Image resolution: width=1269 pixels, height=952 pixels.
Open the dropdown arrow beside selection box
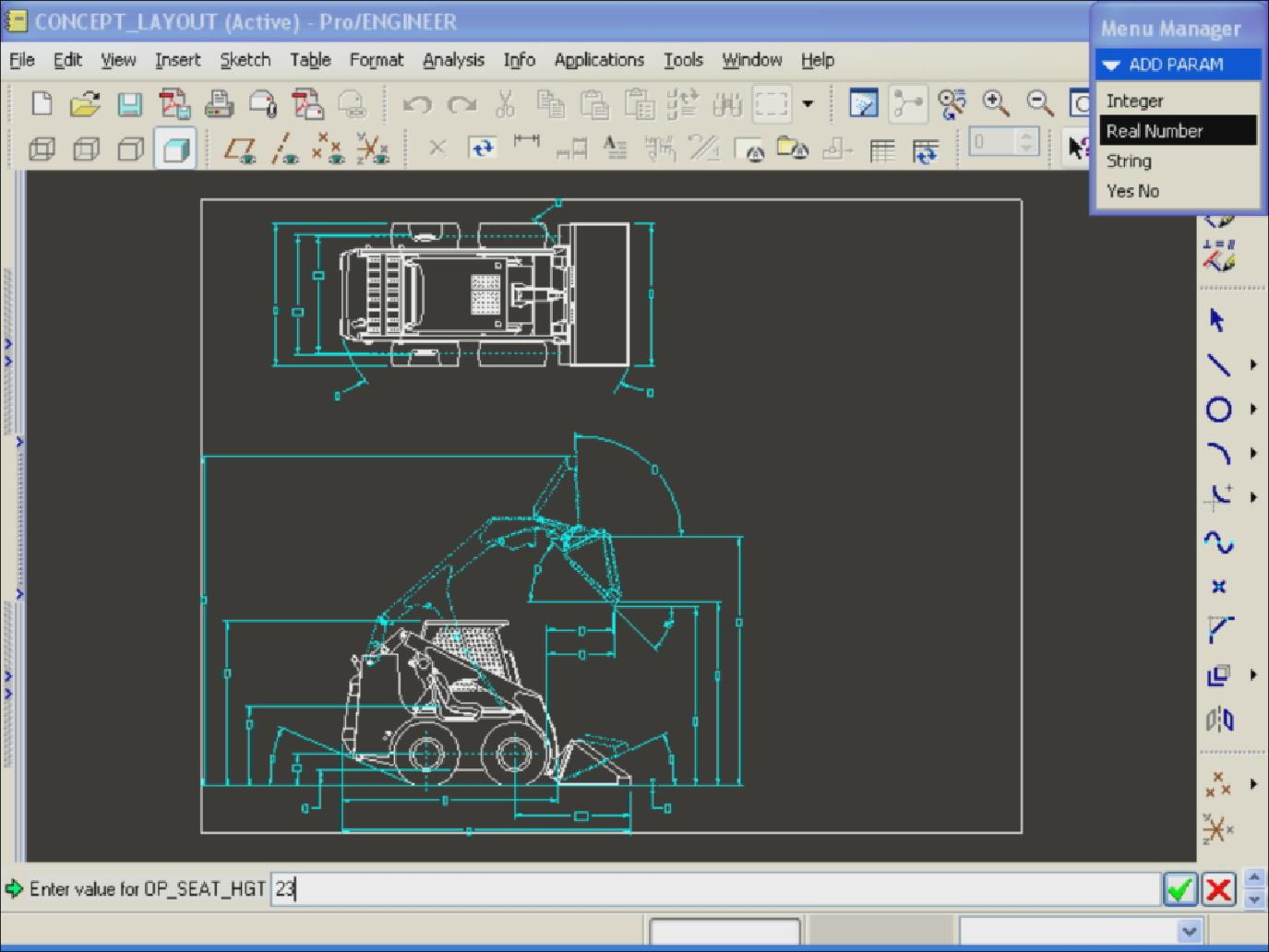[x=808, y=104]
